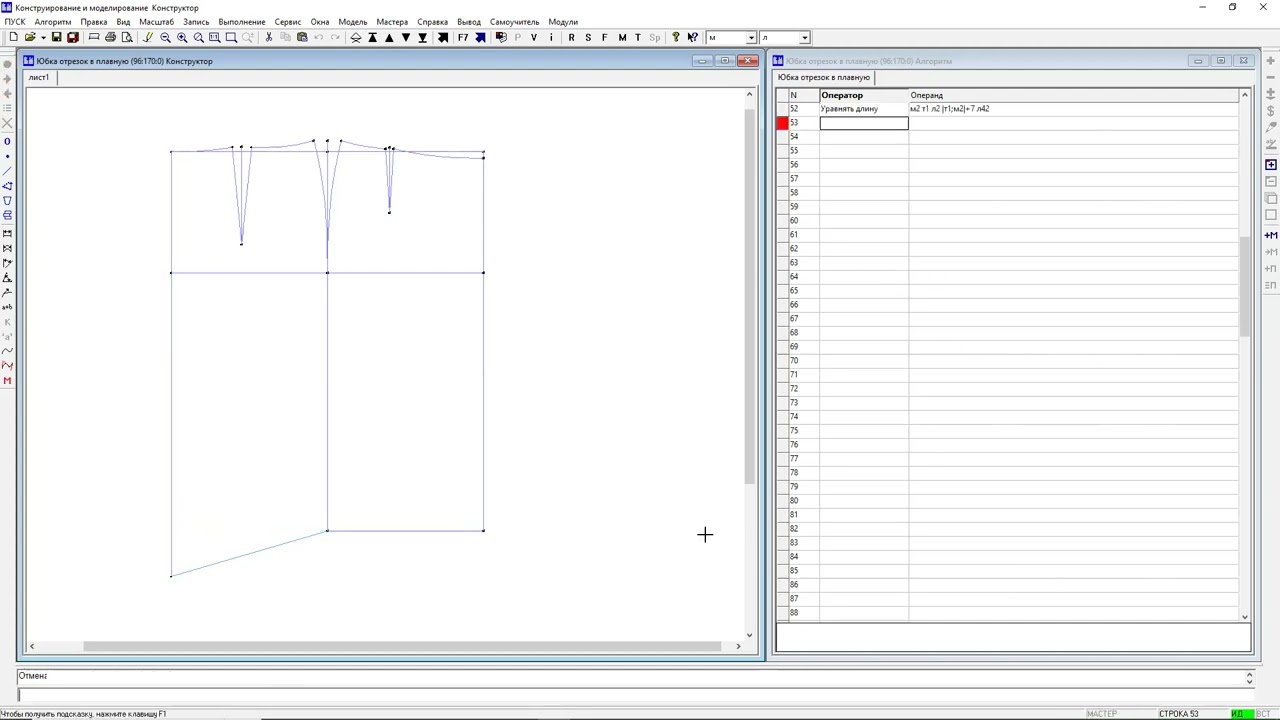The width and height of the screenshot is (1280, 720).
Task: Open the ПУСК menu
Action: 15,22
